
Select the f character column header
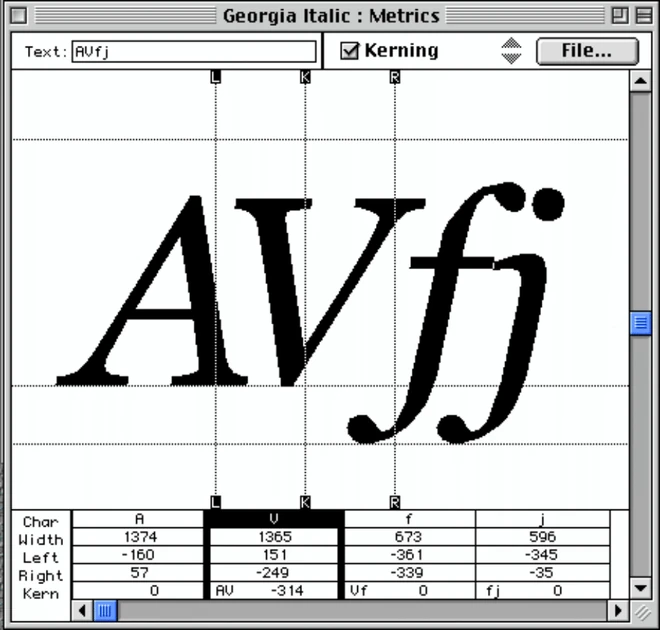pos(409,519)
